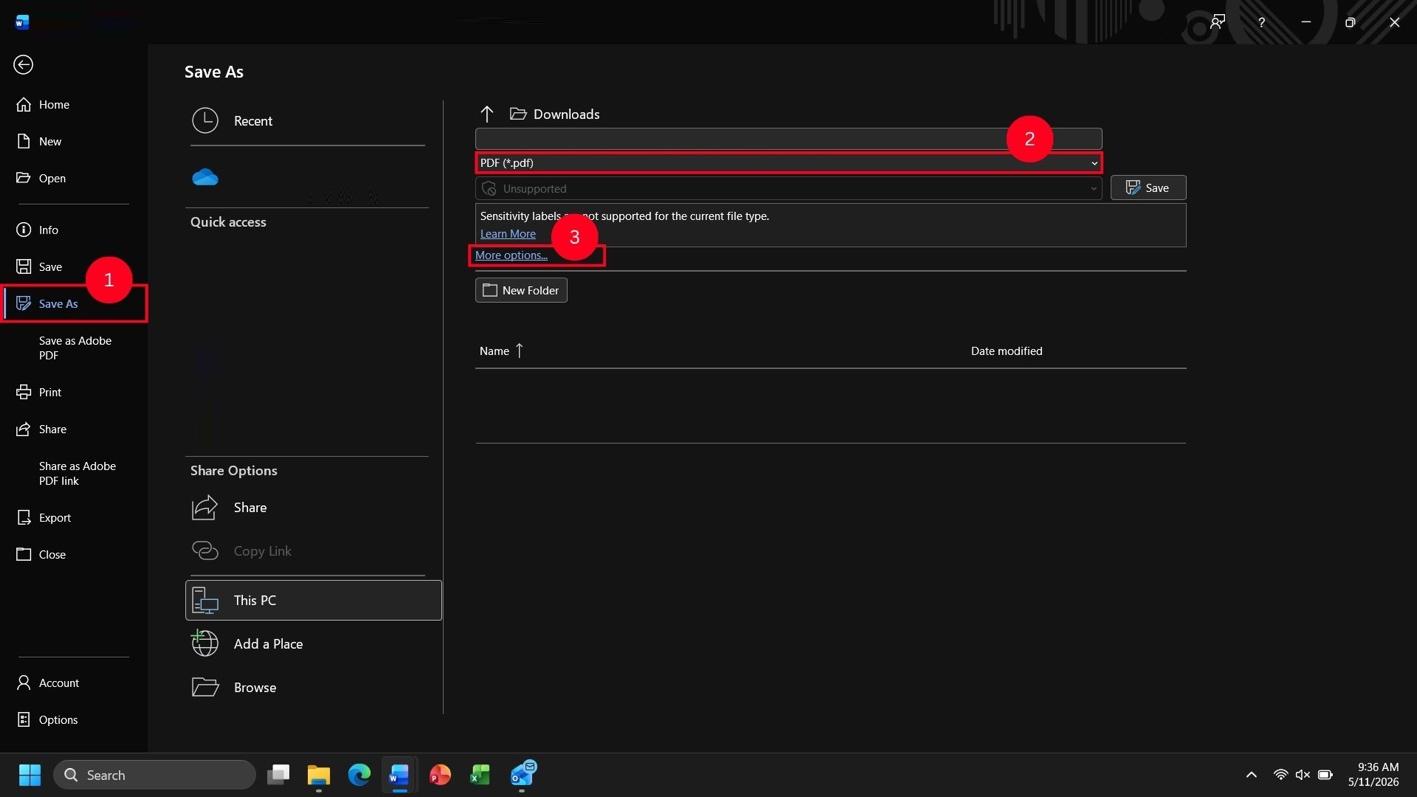Click Share as Adobe PDF link
1417x797 pixels.
coord(77,473)
